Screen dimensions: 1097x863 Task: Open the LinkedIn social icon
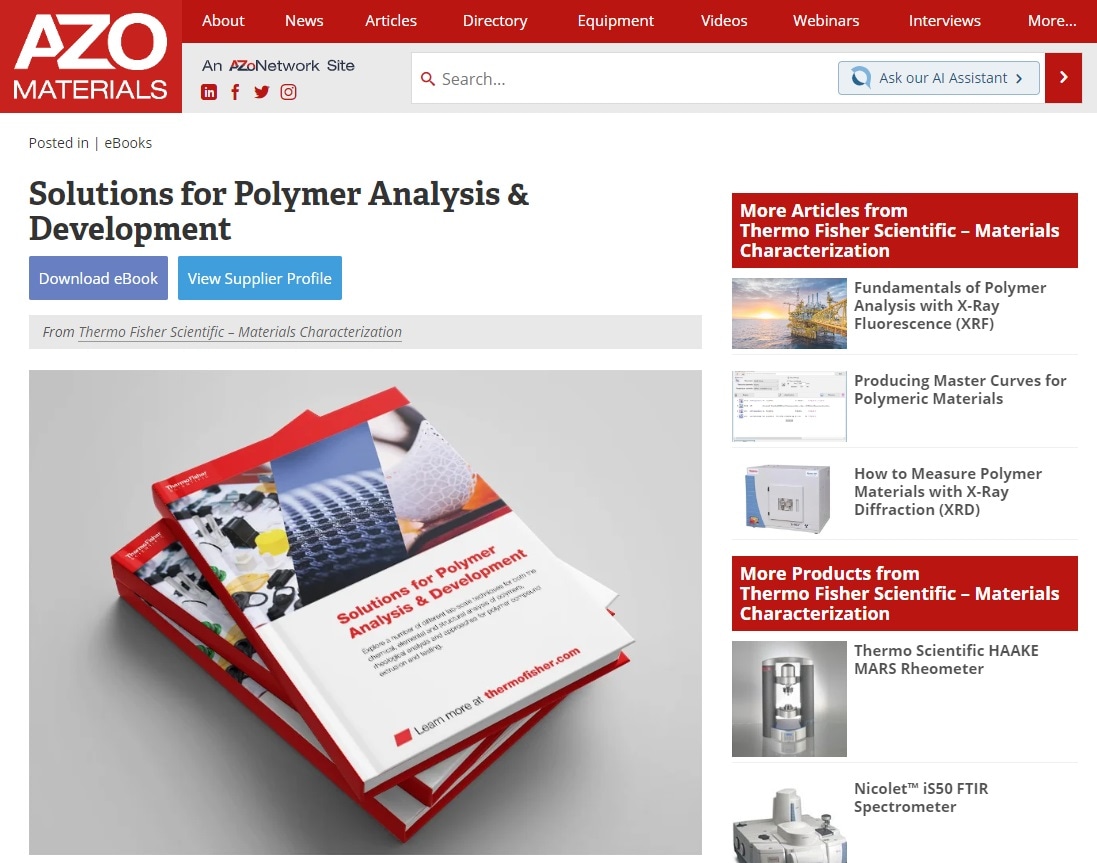coord(208,92)
